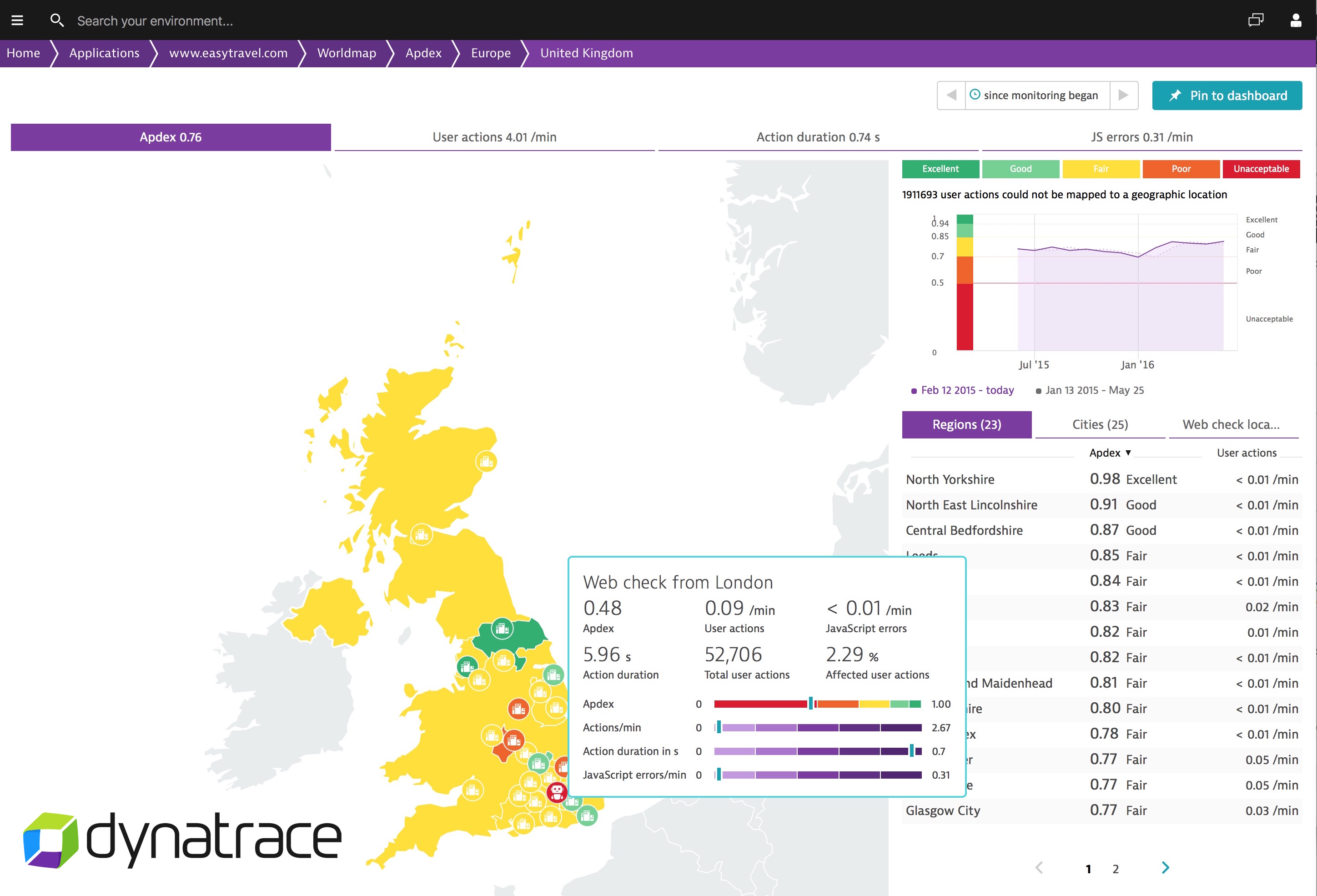The image size is (1317, 896).
Task: Open Worldmap breadcrumb
Action: [x=347, y=53]
